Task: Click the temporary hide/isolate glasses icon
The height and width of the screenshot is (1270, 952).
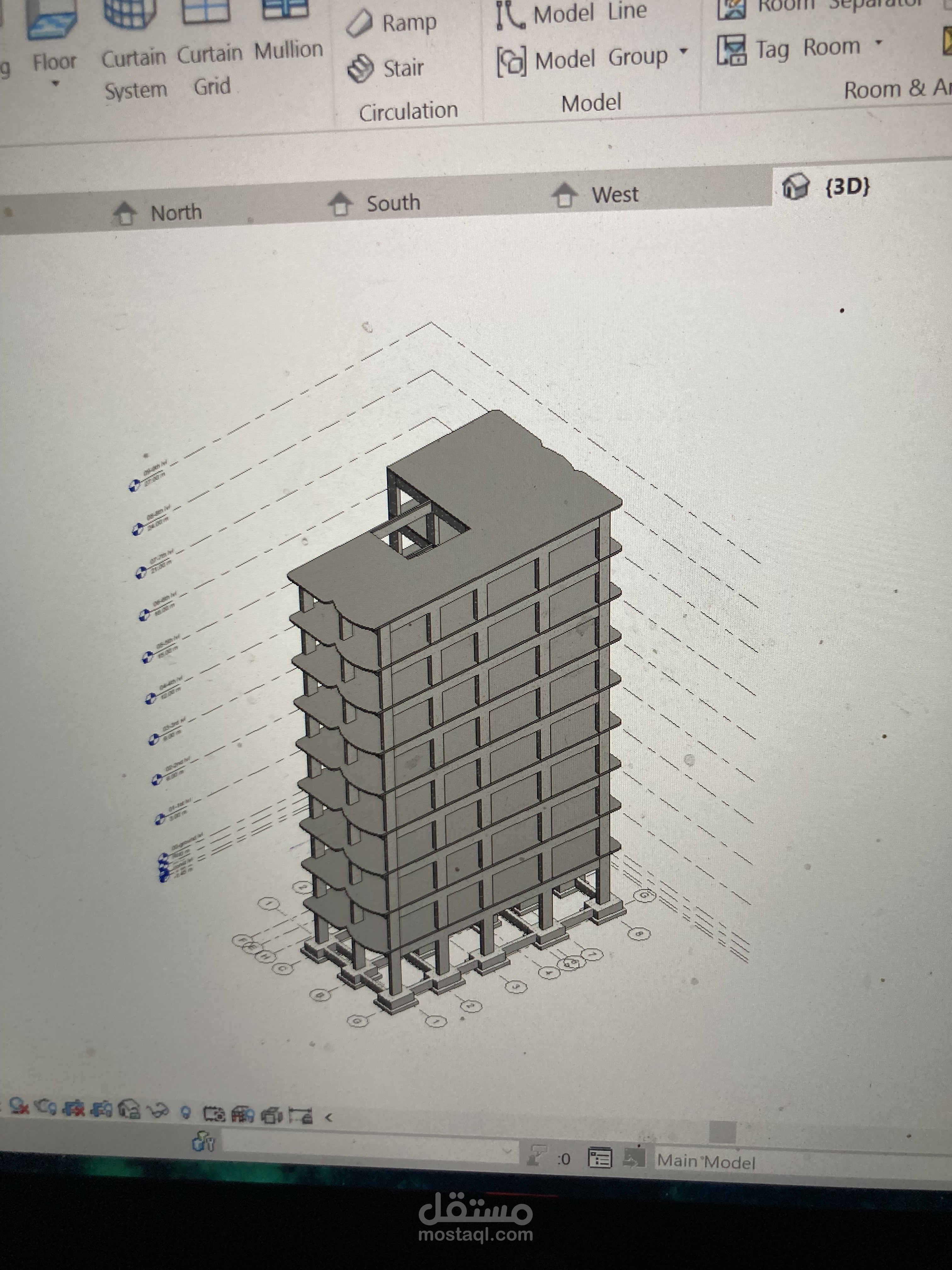Action: (158, 1110)
